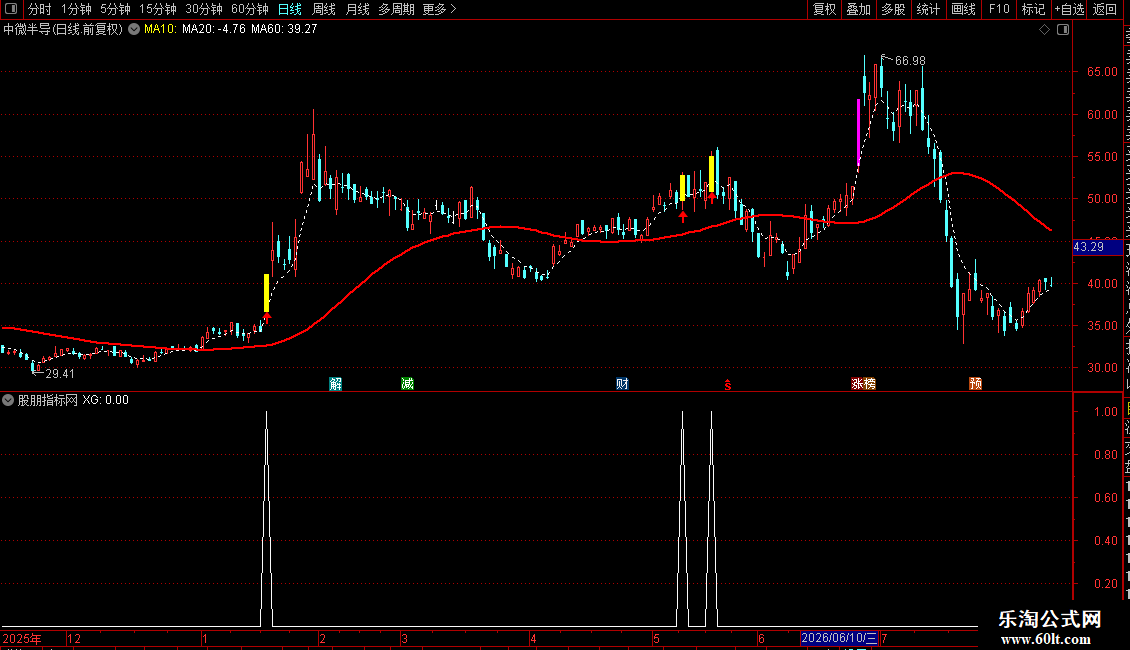Viewport: 1130px width, 650px height.
Task: Click the MA10 indicator label
Action: pos(160,30)
